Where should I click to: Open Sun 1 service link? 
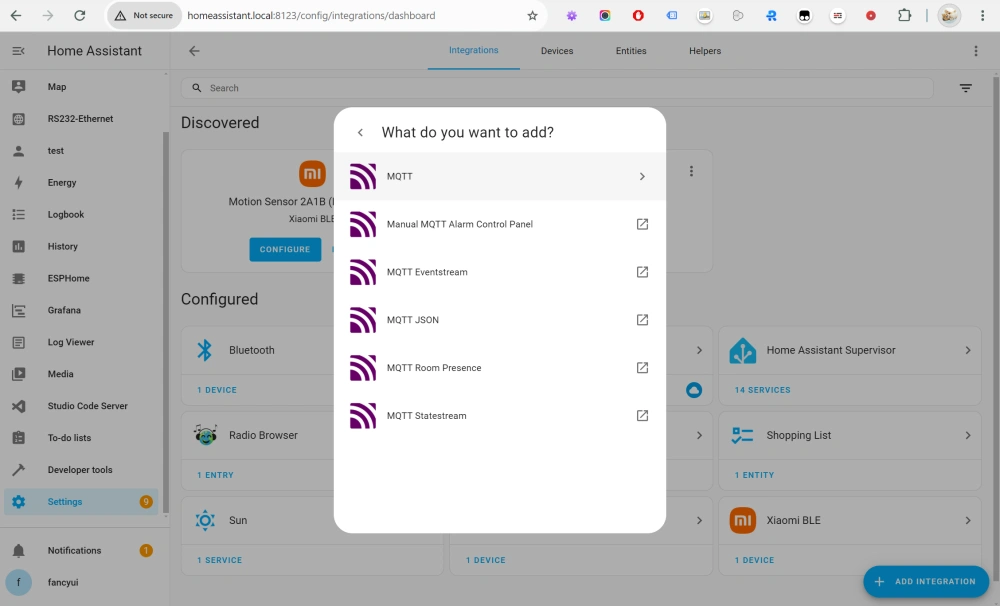219,560
